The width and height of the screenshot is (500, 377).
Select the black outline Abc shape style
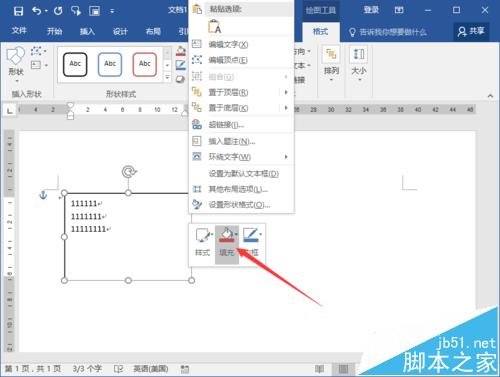[x=75, y=64]
